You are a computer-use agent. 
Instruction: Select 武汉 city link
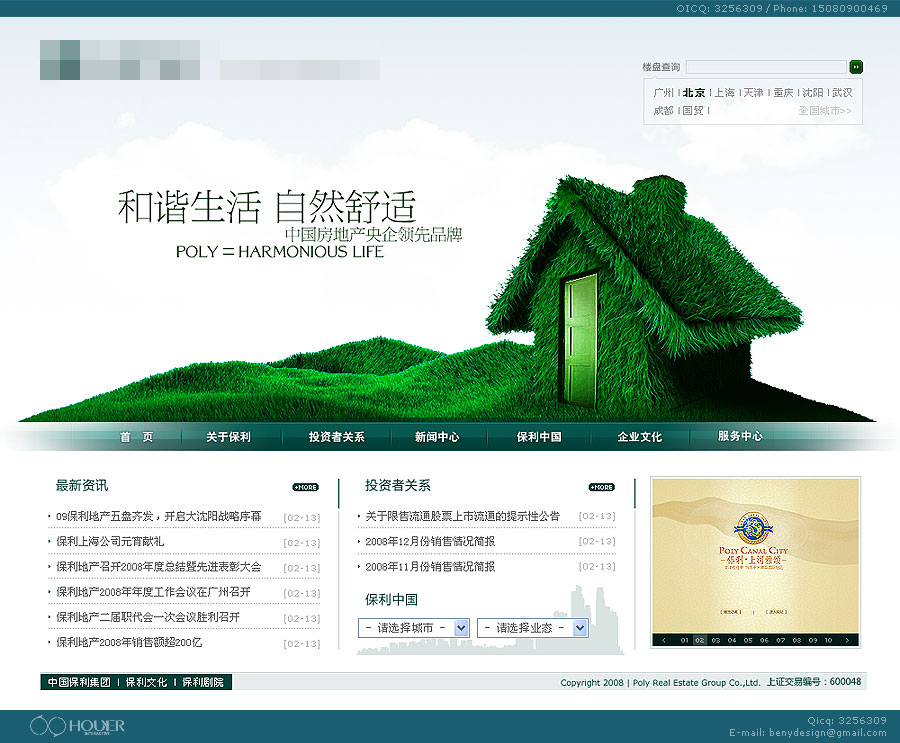(x=842, y=92)
